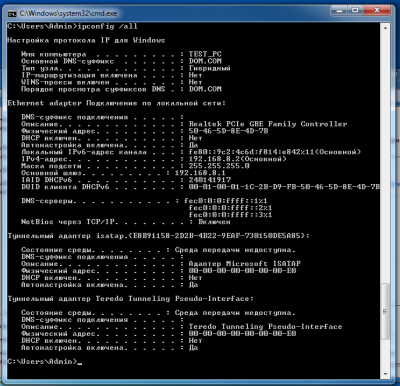Click the MAC address 50-46-5D-8E-4D-7B
Image resolution: width=400 pixels, height=386 pixels.
pyautogui.click(x=228, y=131)
